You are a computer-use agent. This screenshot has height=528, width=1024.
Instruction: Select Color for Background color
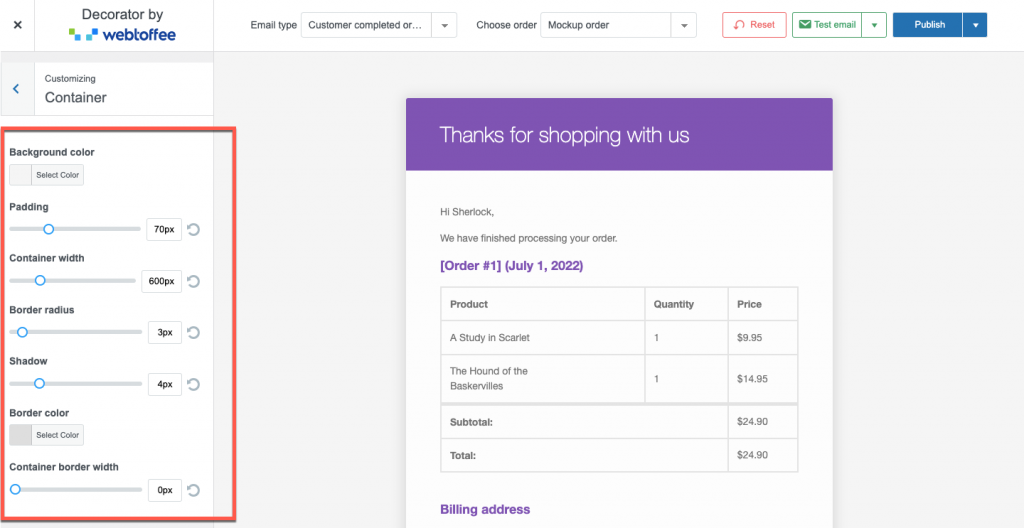tap(57, 175)
